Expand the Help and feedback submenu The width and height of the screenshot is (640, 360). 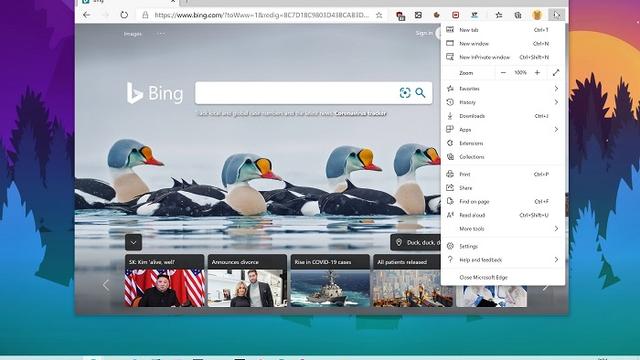click(503, 260)
